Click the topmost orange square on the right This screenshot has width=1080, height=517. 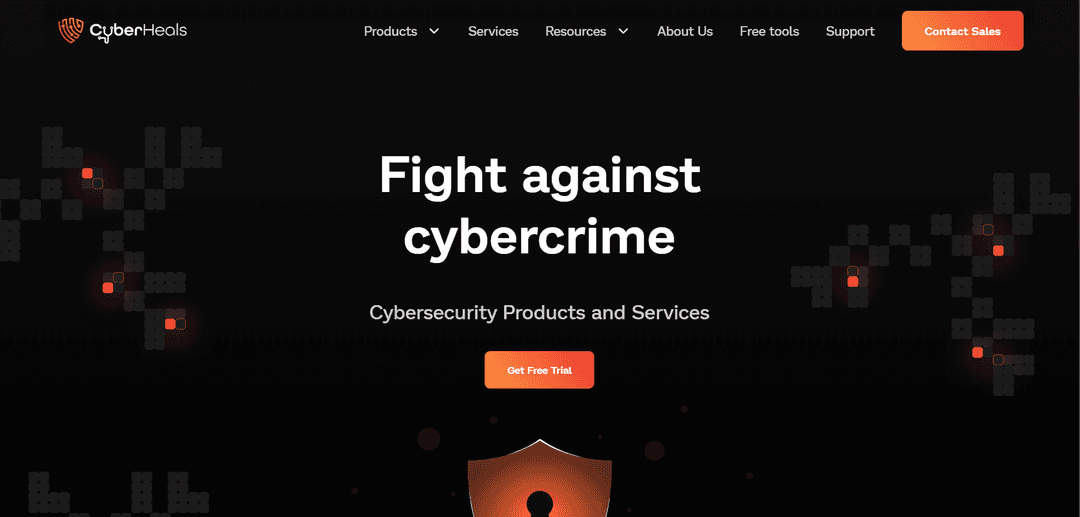pyautogui.click(x=998, y=251)
